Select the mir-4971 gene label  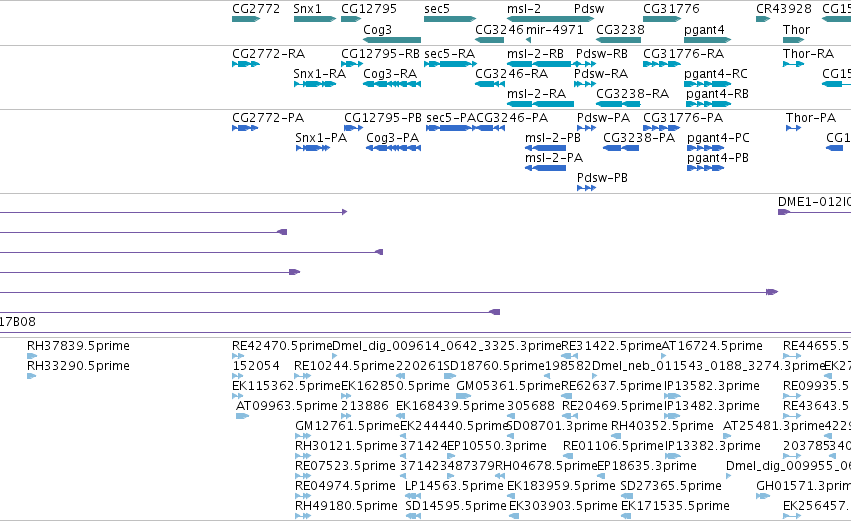coord(555,29)
